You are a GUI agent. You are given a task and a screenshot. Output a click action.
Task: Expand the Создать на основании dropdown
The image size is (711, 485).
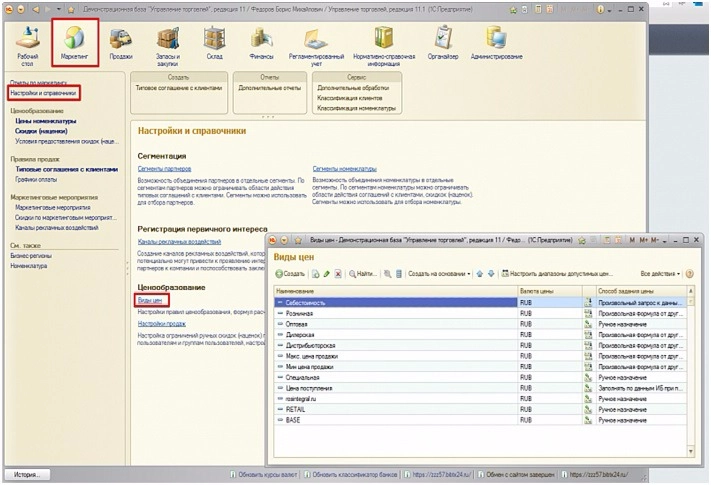[439, 273]
